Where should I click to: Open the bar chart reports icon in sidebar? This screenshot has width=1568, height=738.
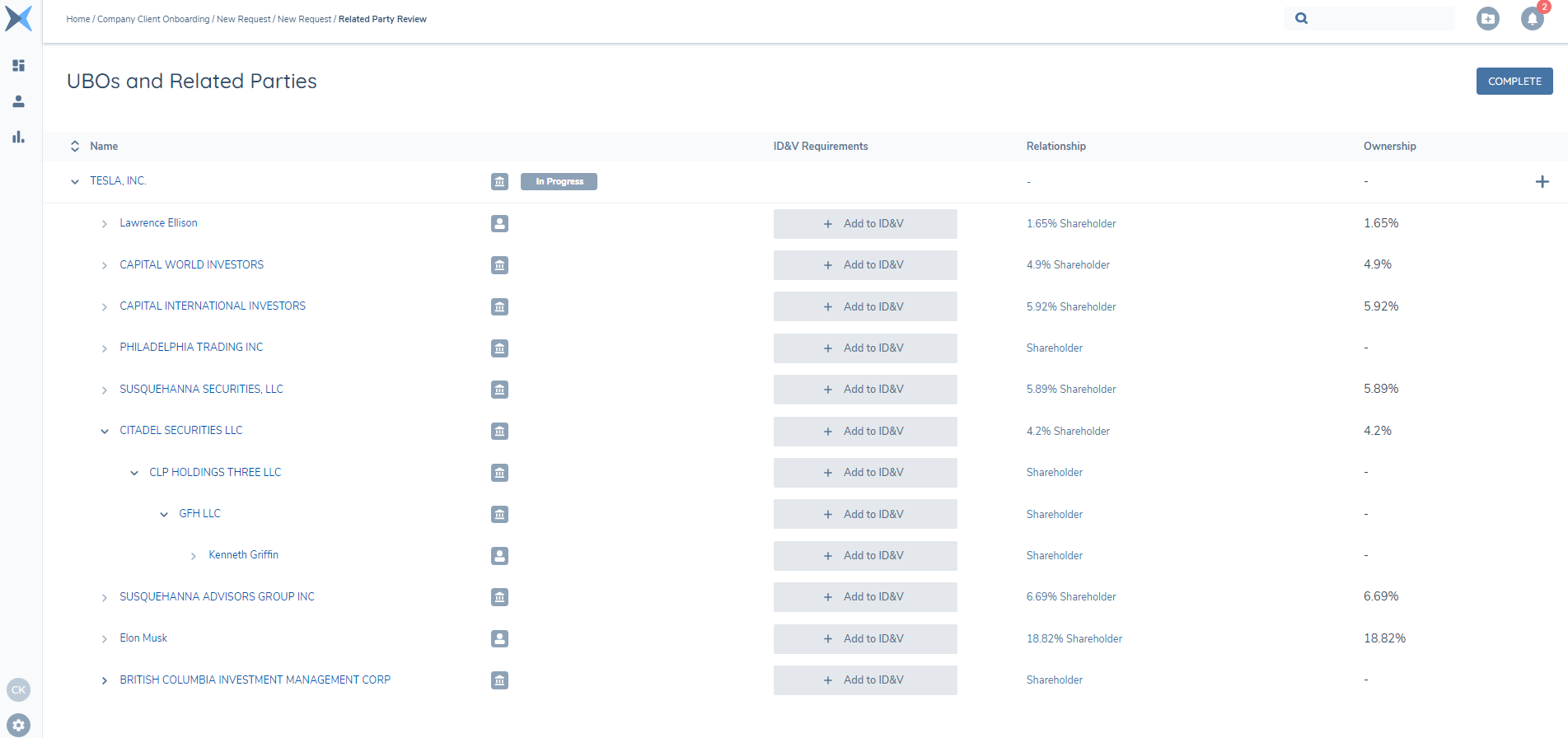pos(18,137)
